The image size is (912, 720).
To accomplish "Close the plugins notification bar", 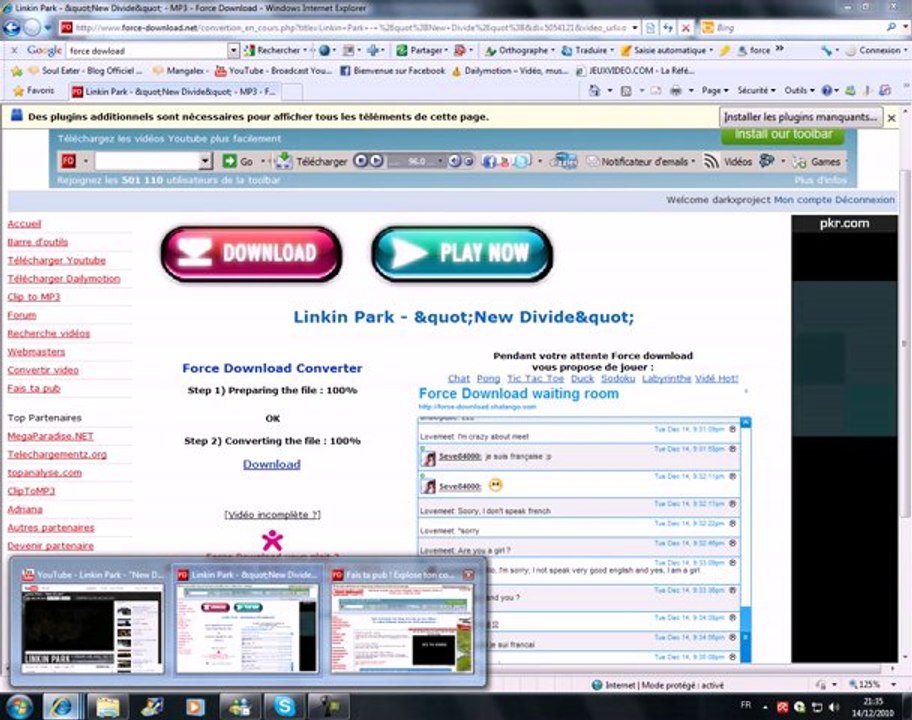I will [892, 118].
